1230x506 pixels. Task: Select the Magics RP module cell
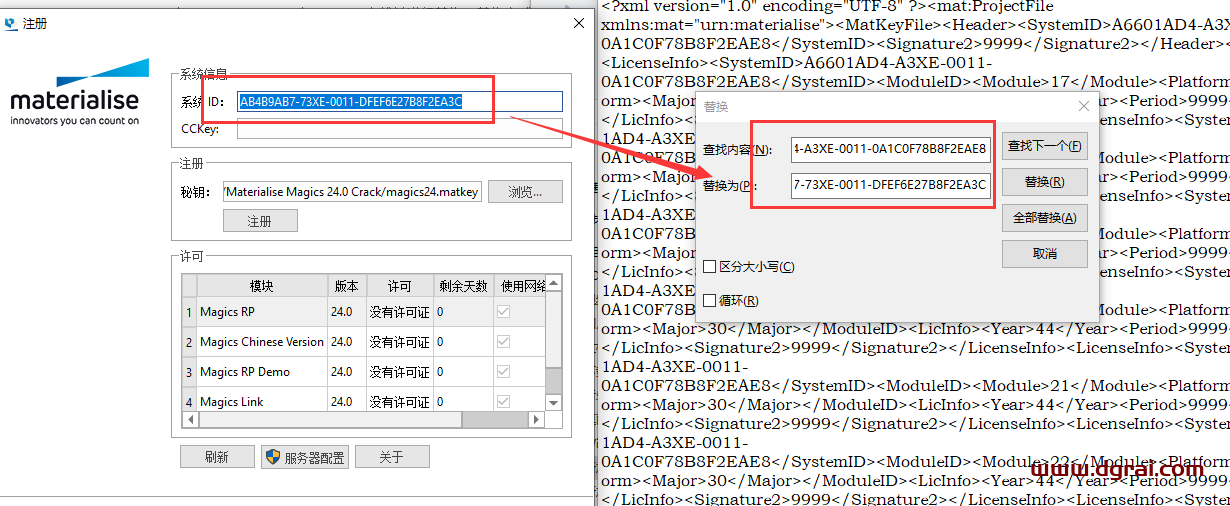tap(262, 312)
